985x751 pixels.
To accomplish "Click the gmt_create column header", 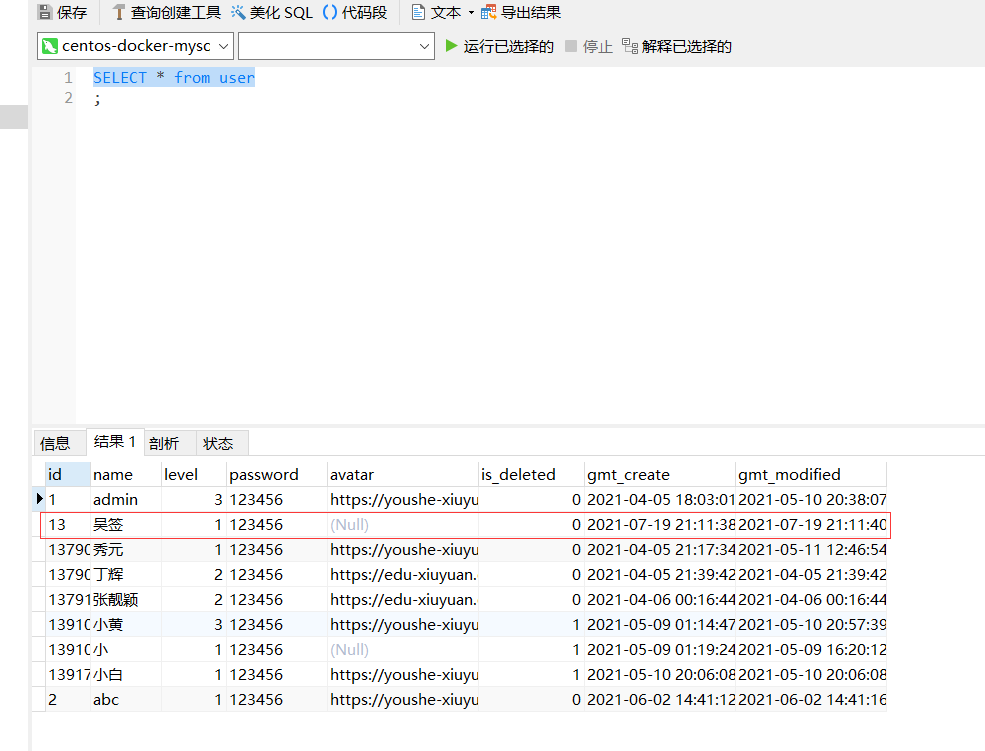I will (x=660, y=475).
